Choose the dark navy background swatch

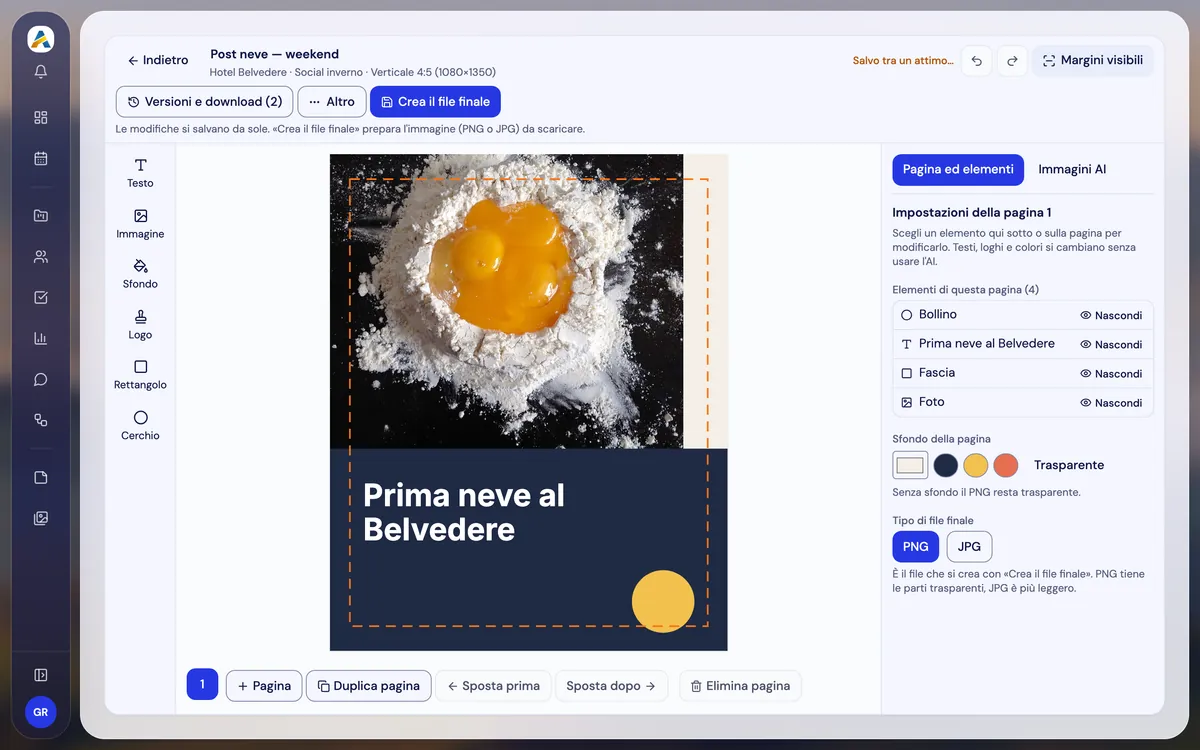coord(946,465)
